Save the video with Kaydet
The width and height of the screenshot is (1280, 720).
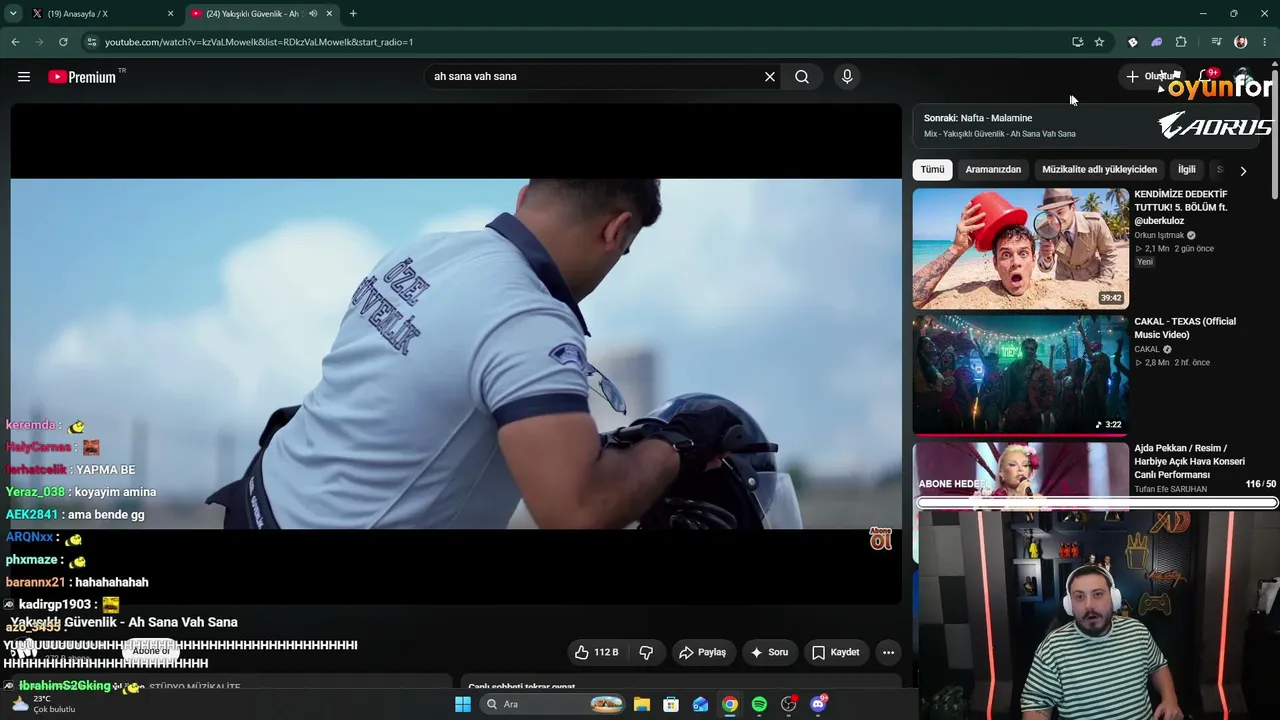tap(836, 652)
